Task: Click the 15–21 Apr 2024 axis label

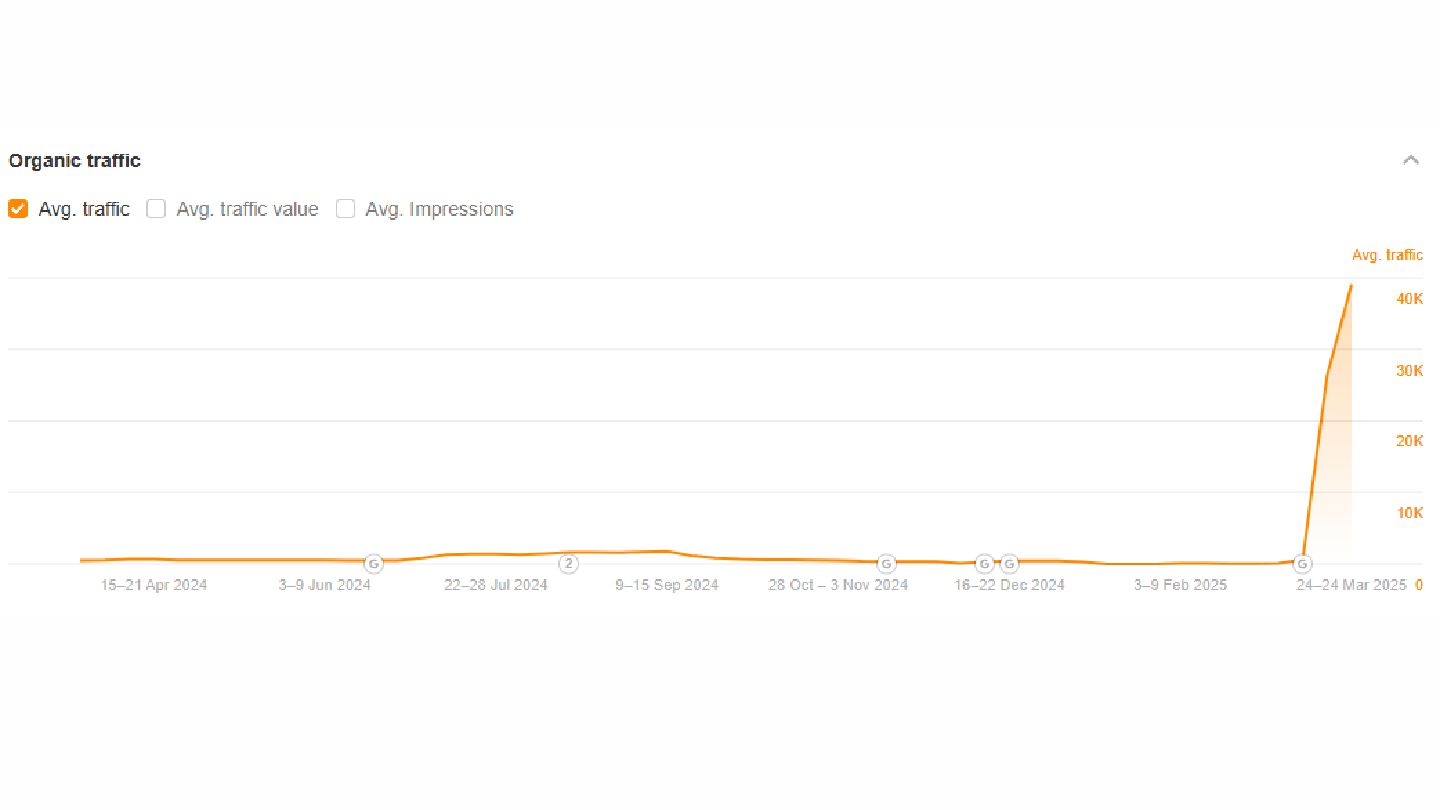Action: [x=153, y=585]
